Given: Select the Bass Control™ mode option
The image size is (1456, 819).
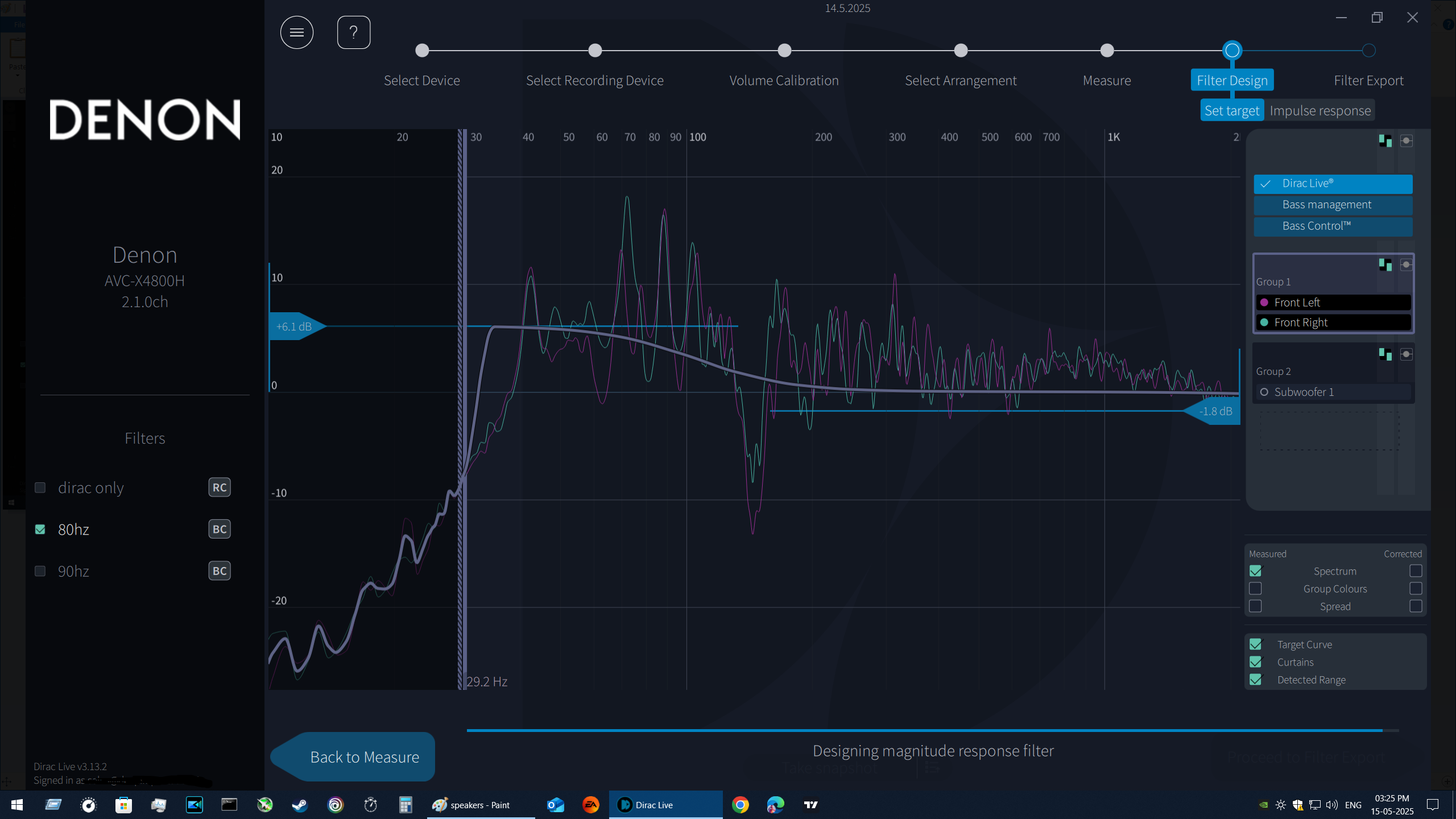Looking at the screenshot, I should pos(1333,226).
